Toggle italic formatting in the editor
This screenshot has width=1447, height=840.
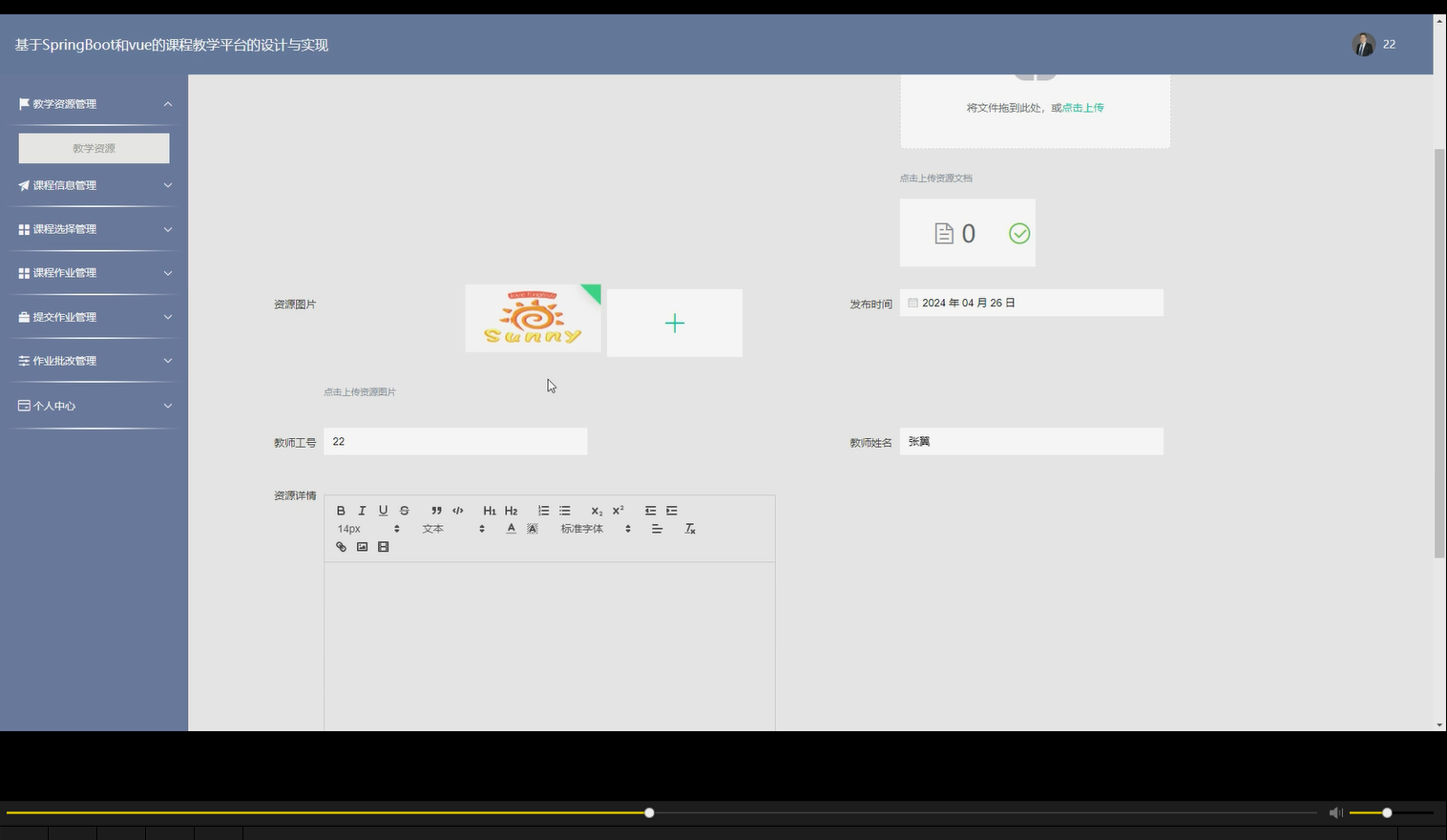click(x=362, y=511)
